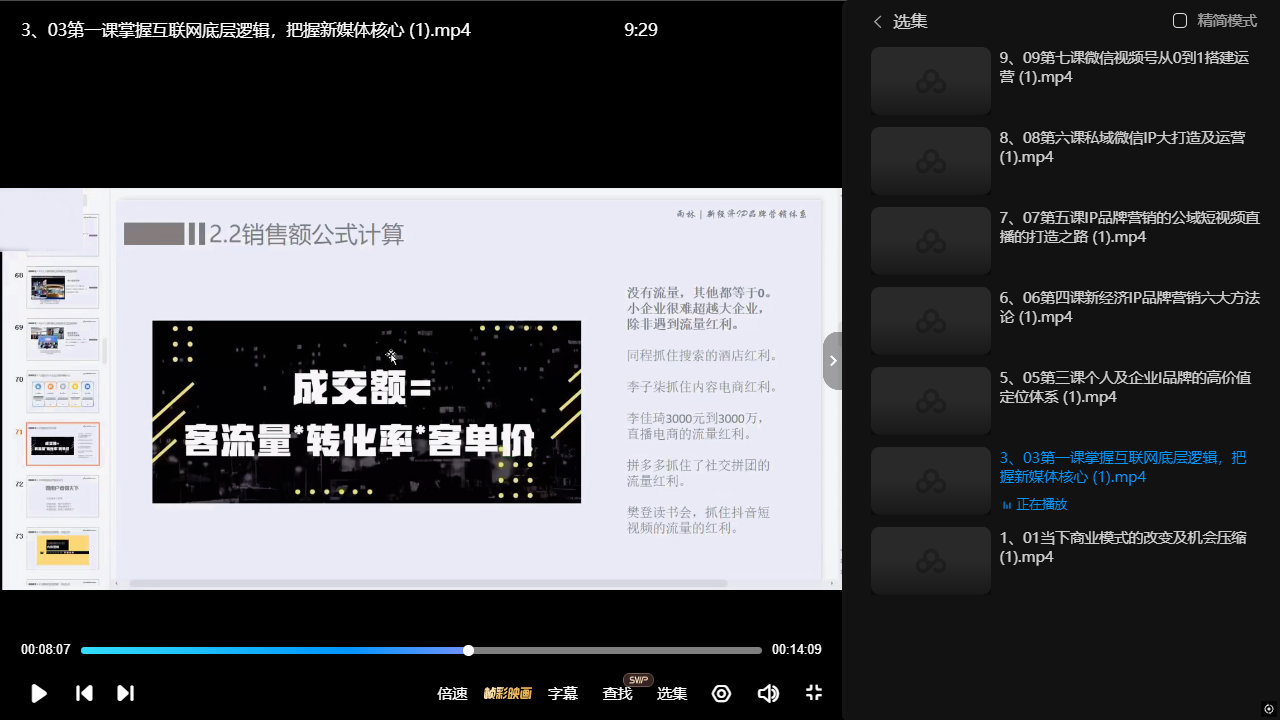Skip to the next video
The width and height of the screenshot is (1280, 720).
click(x=125, y=693)
